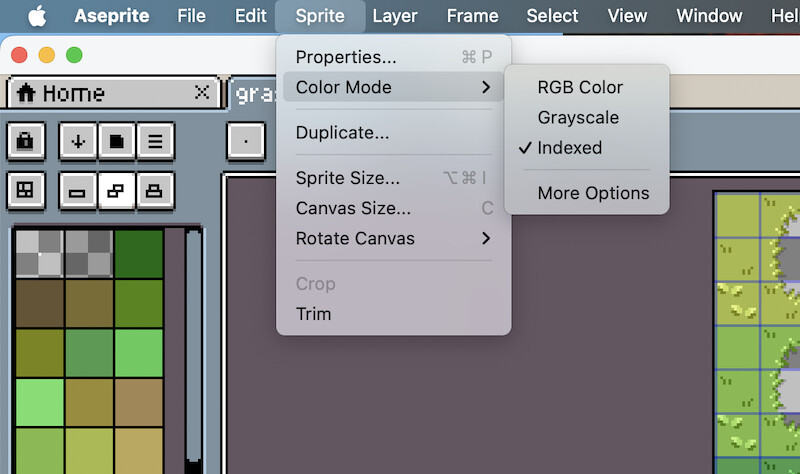
Task: Select the two-overlapping-rectangles tileset mode icon
Action: [117, 189]
